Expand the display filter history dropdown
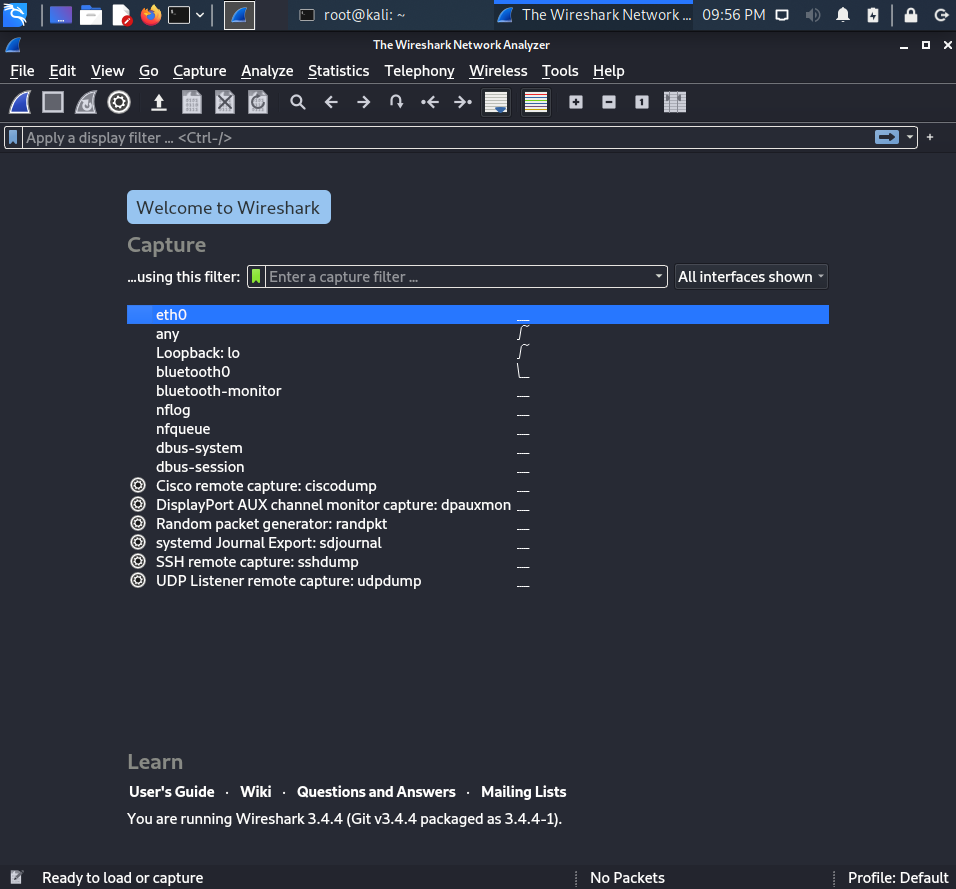Viewport: 956px width, 889px height. point(910,138)
